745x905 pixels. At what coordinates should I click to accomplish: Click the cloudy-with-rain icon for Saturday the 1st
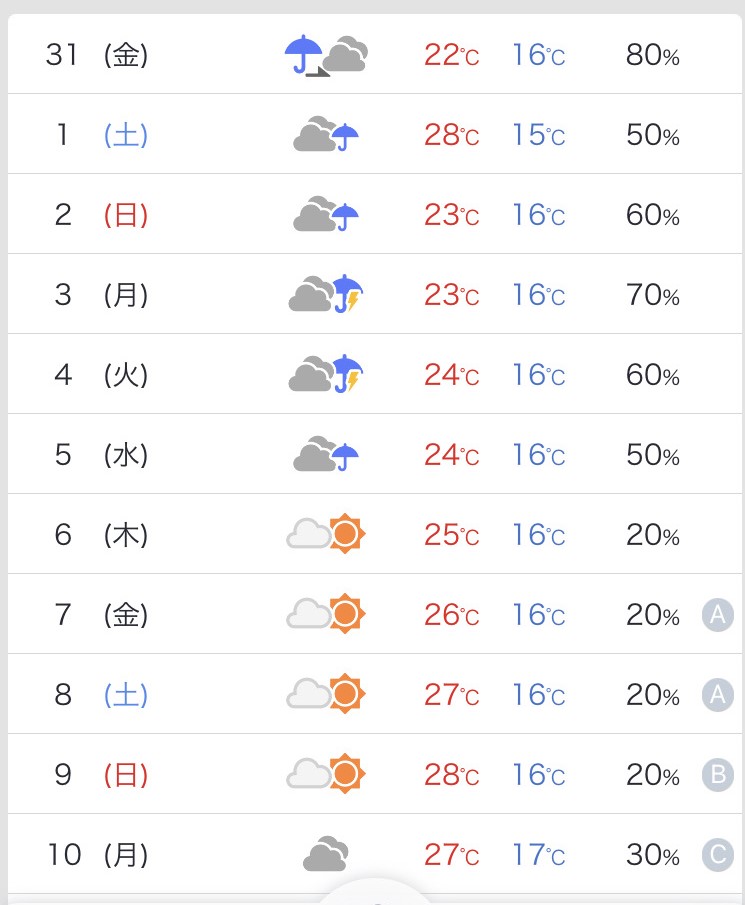click(x=326, y=134)
